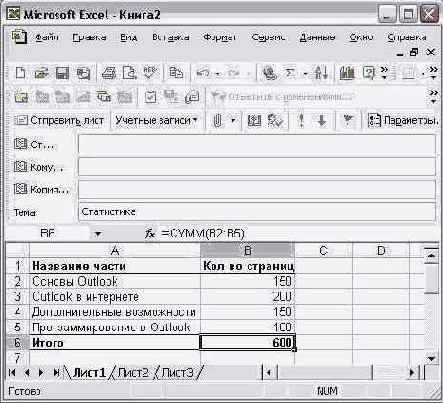
Task: Click the message flag icon
Action: tap(348, 120)
